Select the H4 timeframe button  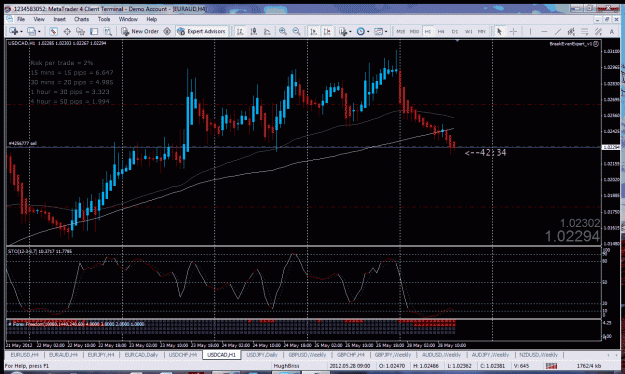pos(441,31)
